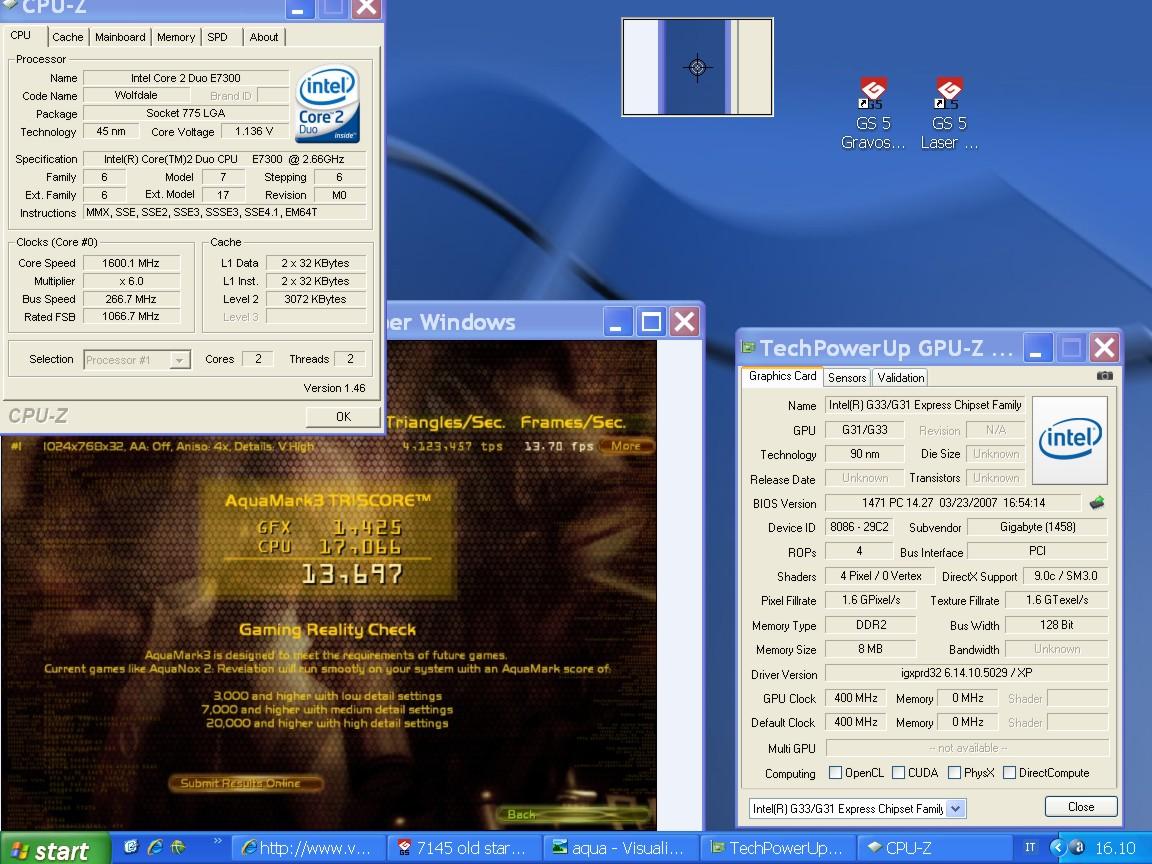
Task: Switch to the http://www.v... taskbar window
Action: [309, 849]
